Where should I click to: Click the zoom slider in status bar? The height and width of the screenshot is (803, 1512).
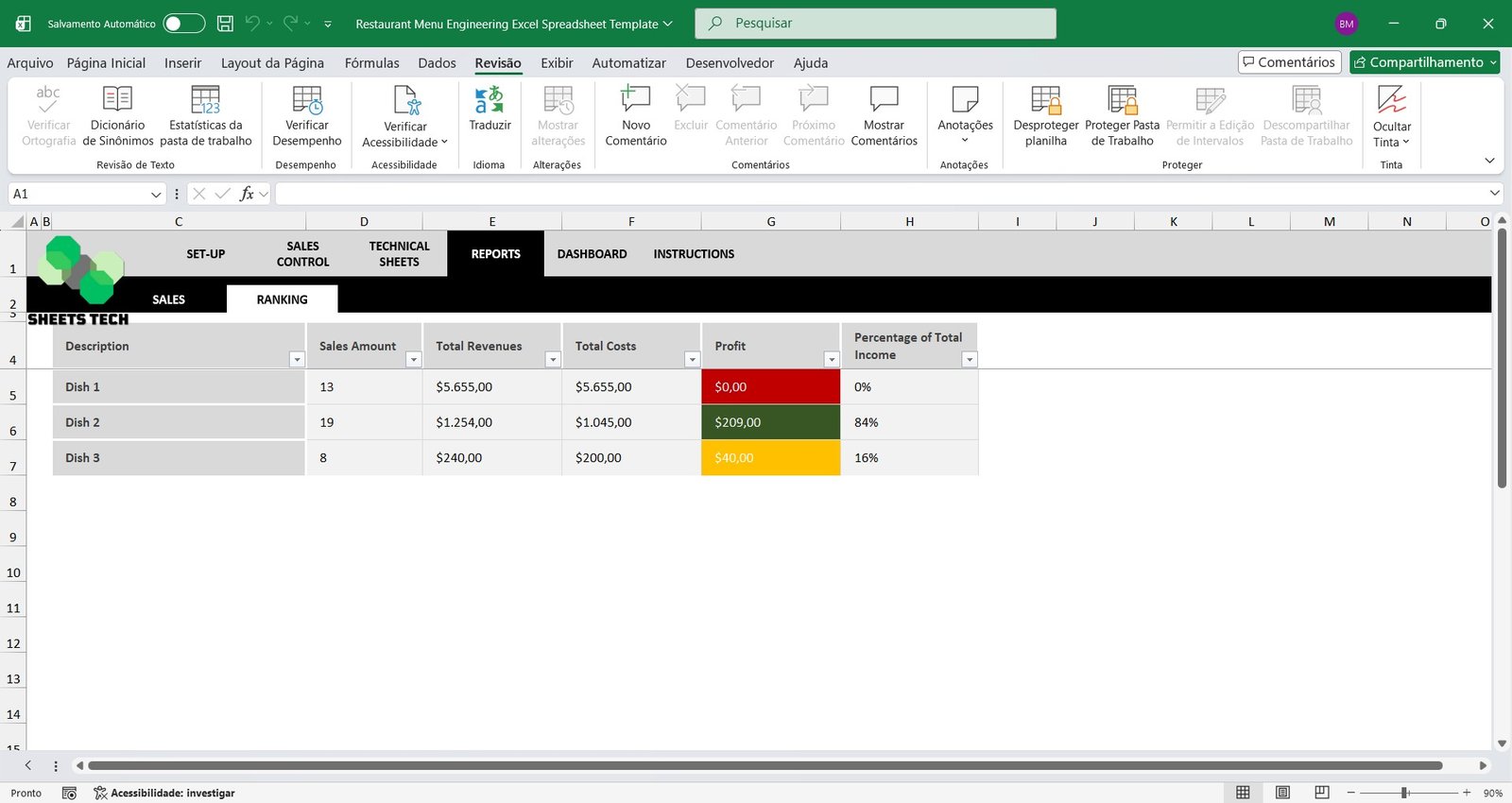(1405, 793)
